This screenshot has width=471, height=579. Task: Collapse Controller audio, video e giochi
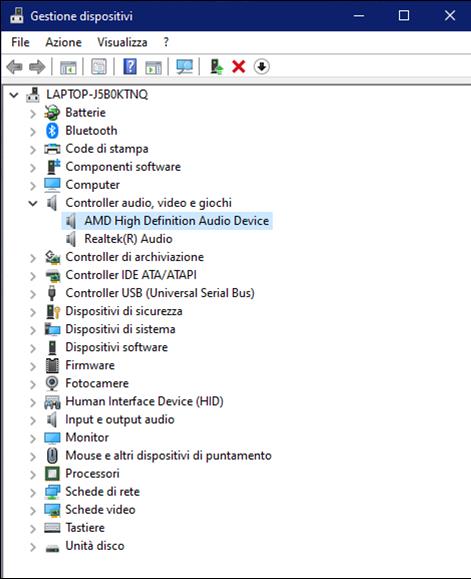click(x=33, y=203)
